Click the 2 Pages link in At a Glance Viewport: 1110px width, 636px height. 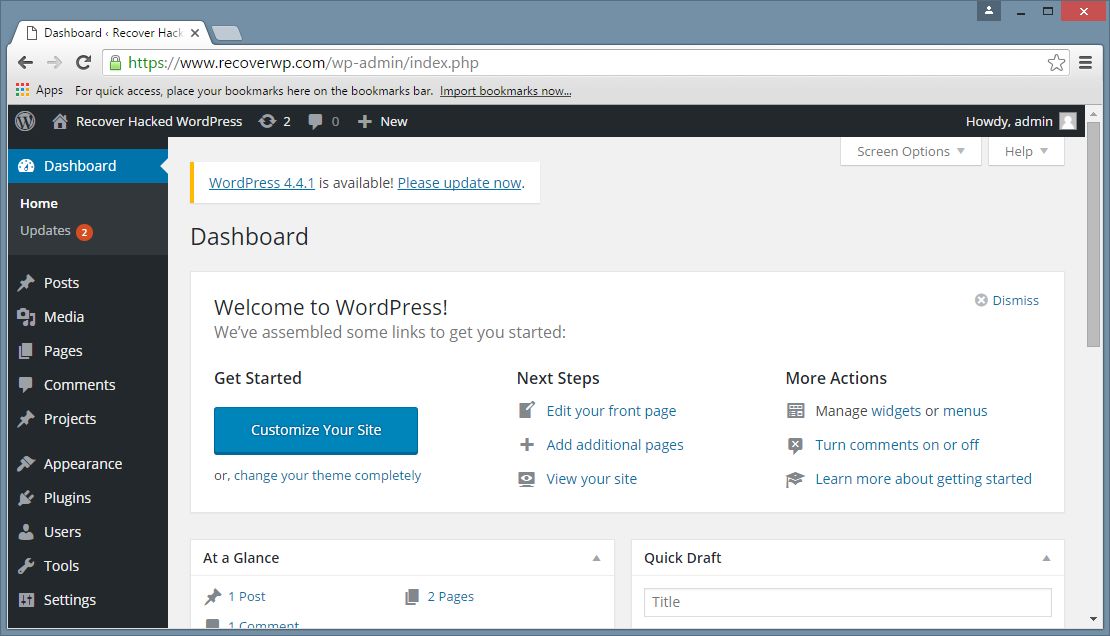pyautogui.click(x=450, y=596)
